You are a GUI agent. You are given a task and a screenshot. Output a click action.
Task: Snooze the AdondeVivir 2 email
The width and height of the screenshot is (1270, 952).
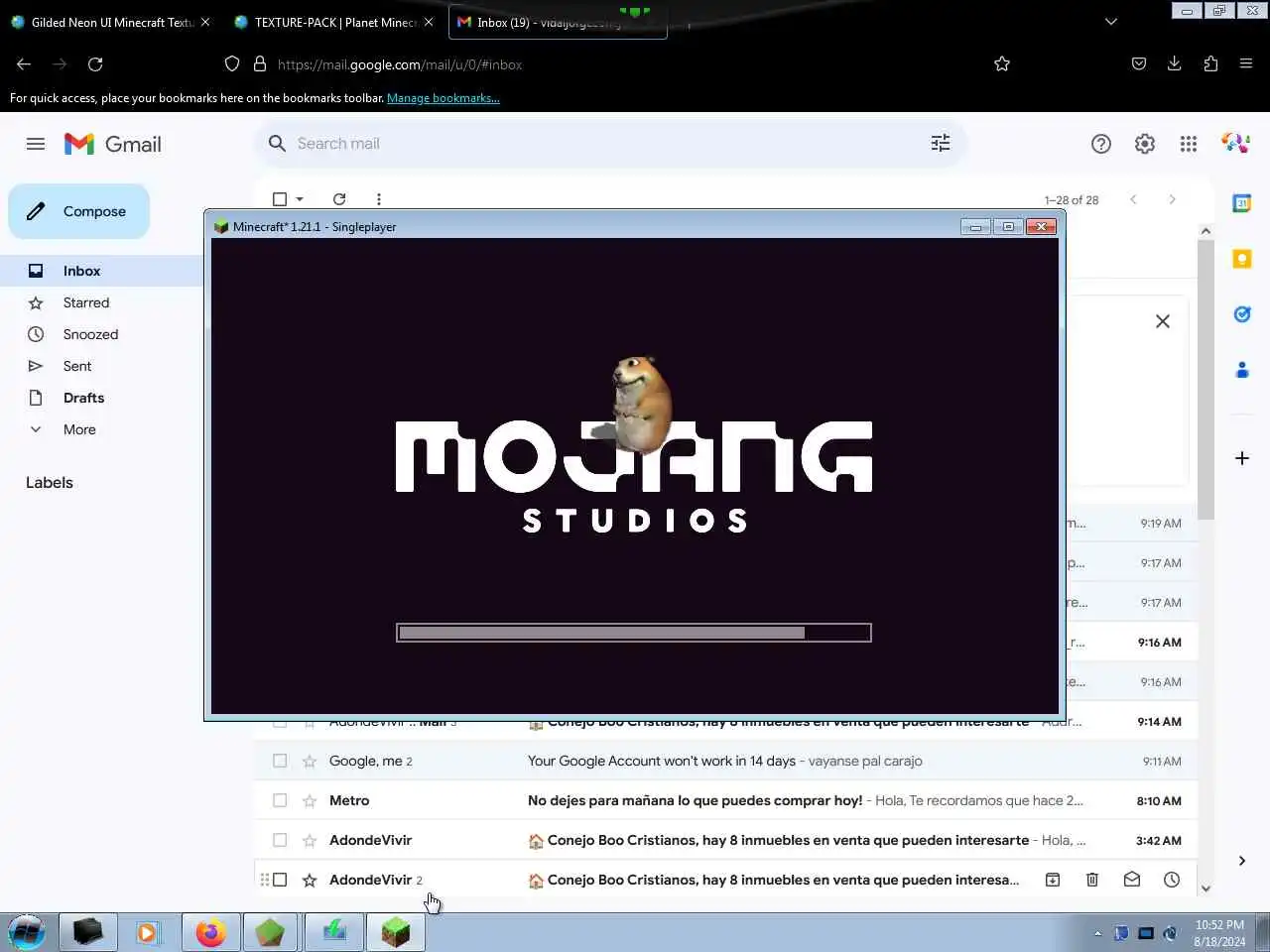click(x=1172, y=880)
